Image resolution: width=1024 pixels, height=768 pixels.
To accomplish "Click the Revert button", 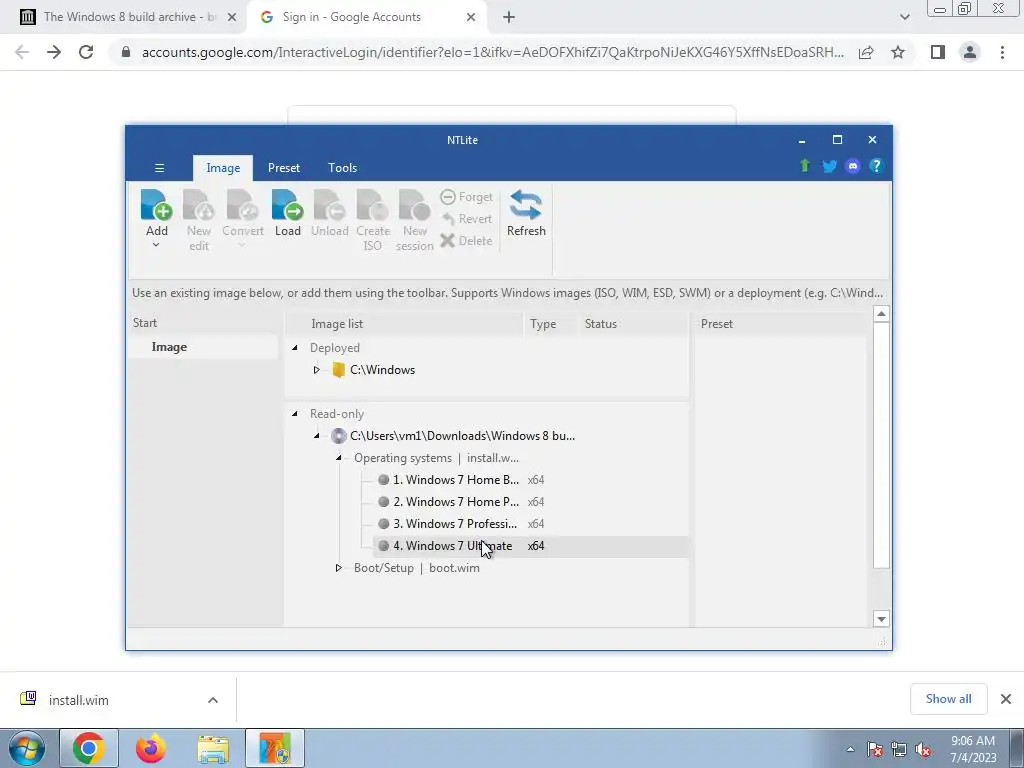I will point(466,219).
